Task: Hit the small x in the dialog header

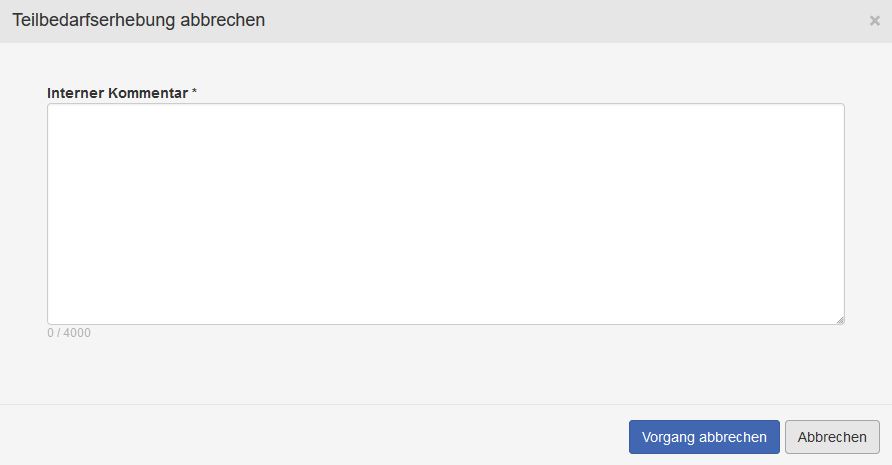Action: (x=875, y=21)
